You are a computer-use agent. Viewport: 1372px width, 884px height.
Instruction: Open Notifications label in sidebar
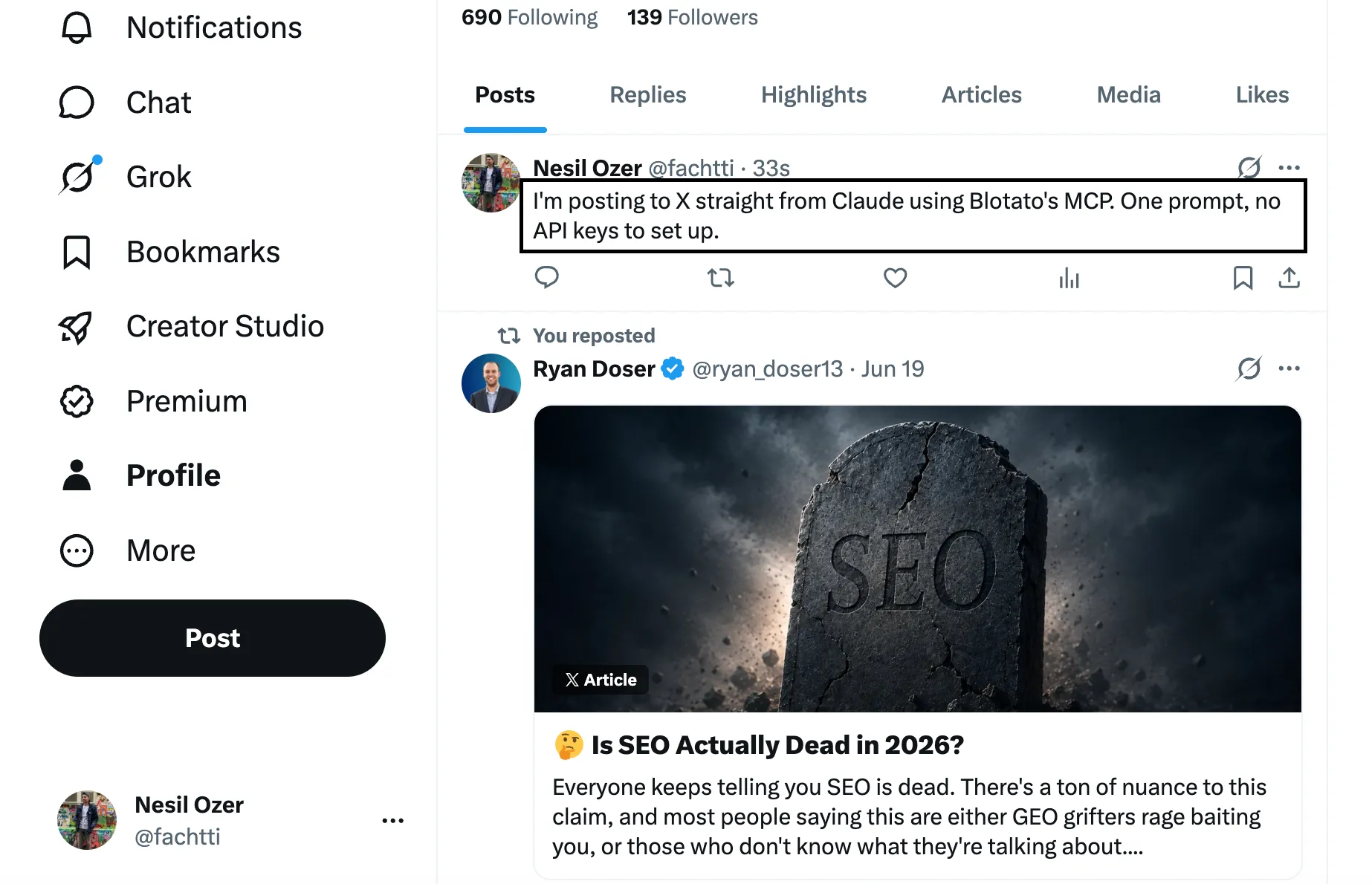[214, 27]
